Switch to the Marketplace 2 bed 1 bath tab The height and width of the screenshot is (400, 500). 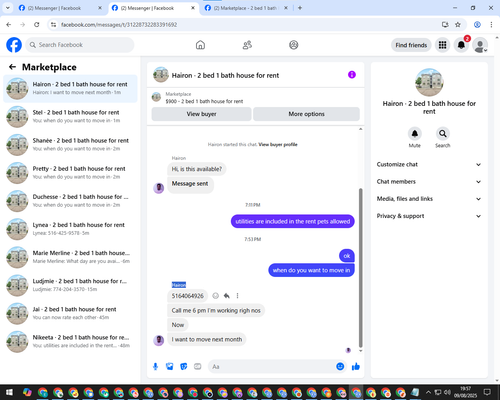coord(246,8)
